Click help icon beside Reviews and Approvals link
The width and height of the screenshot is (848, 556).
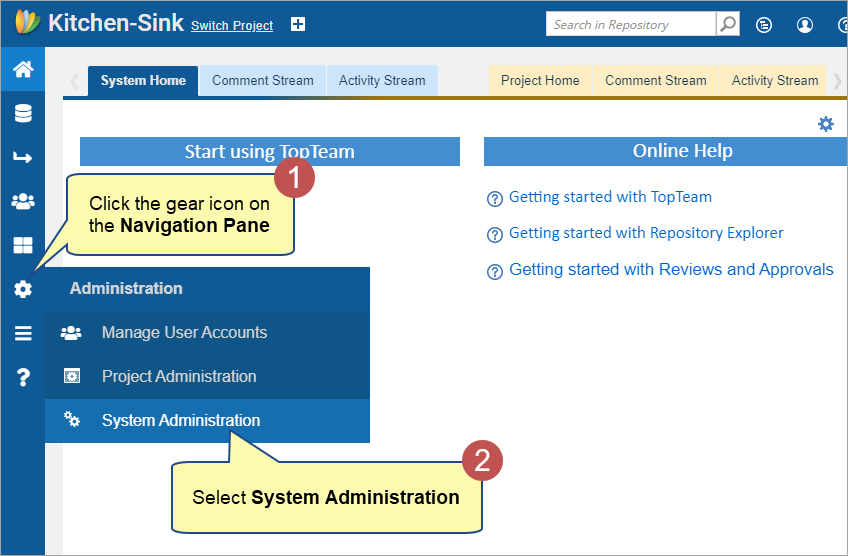(x=494, y=272)
